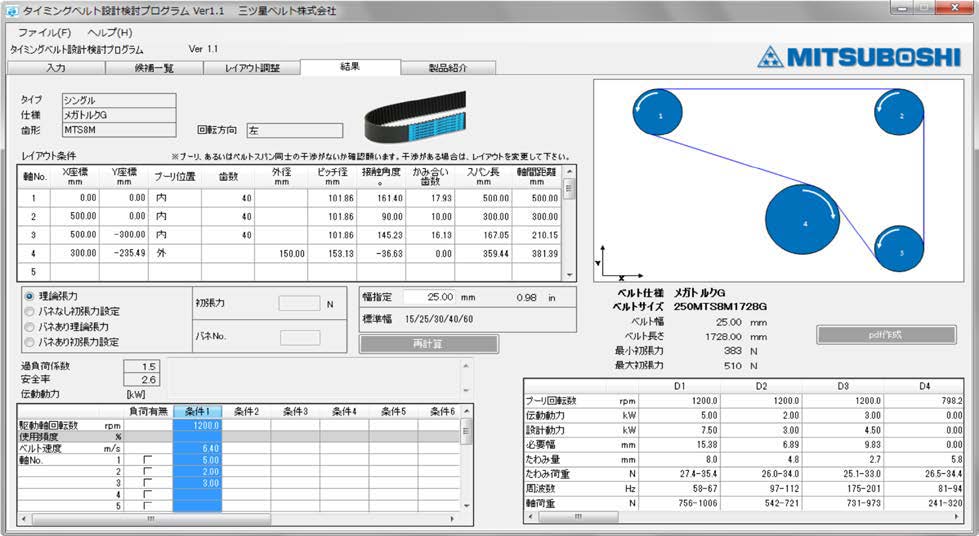
Task: Click X座標 cell 300.00 of 軸No. 4
Action: click(x=74, y=253)
